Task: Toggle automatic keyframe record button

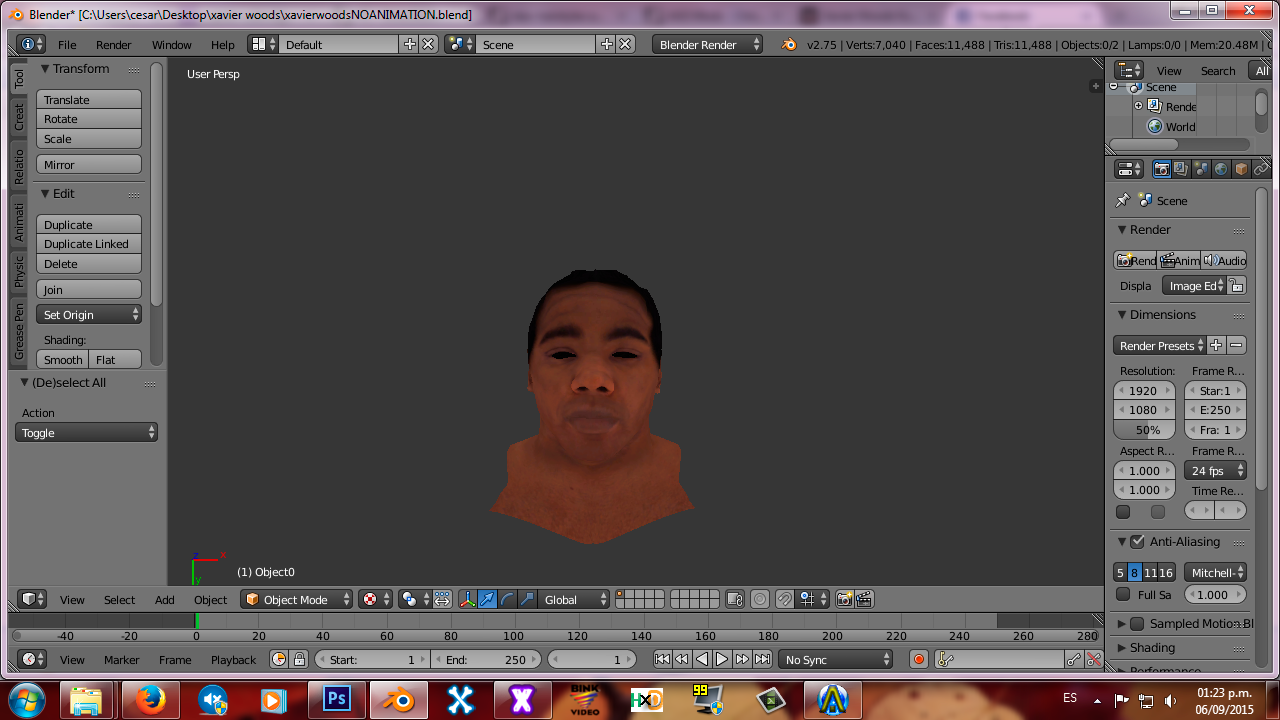Action: tap(919, 659)
